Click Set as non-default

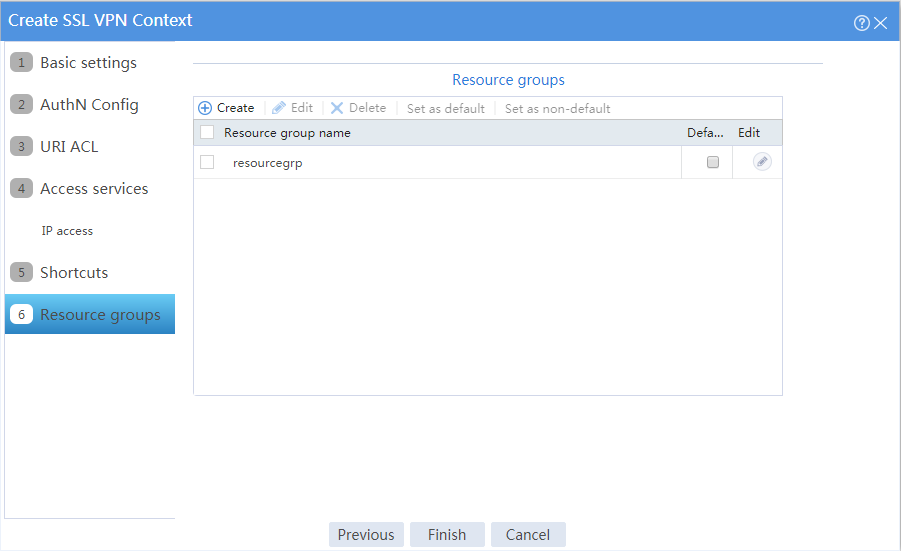tap(557, 109)
